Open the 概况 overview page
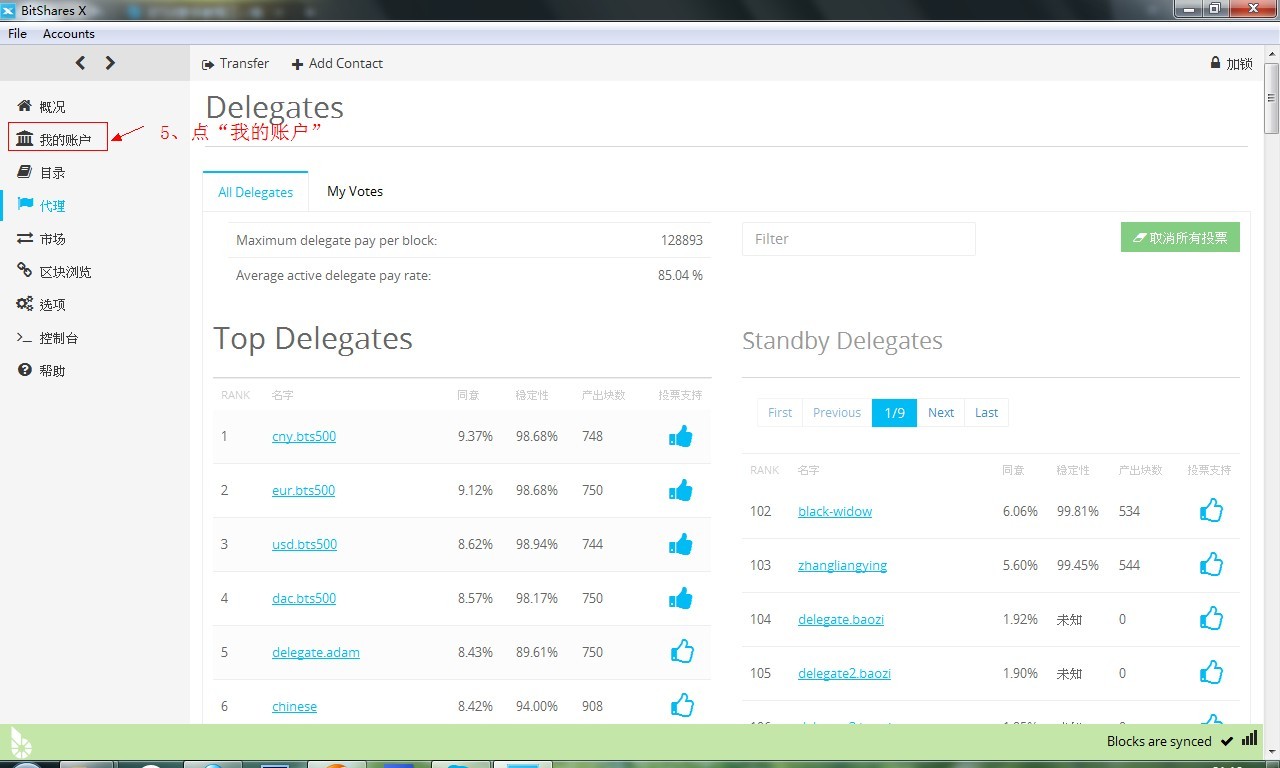 [42, 106]
